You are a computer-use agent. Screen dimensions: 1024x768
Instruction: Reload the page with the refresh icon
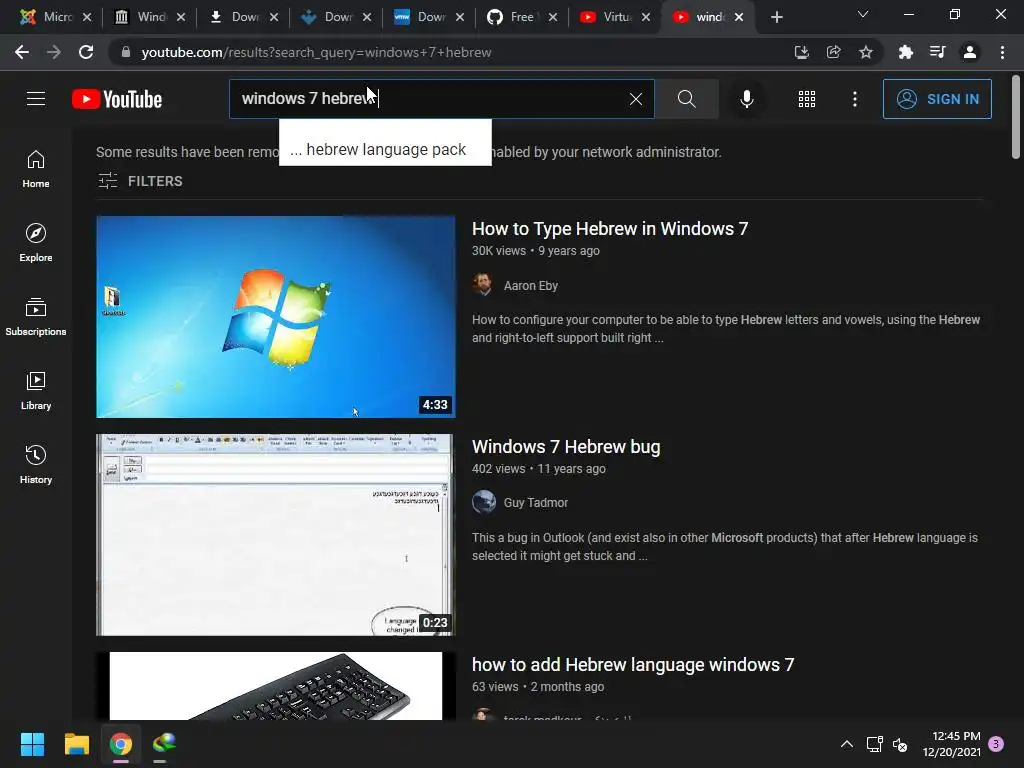pyautogui.click(x=86, y=52)
